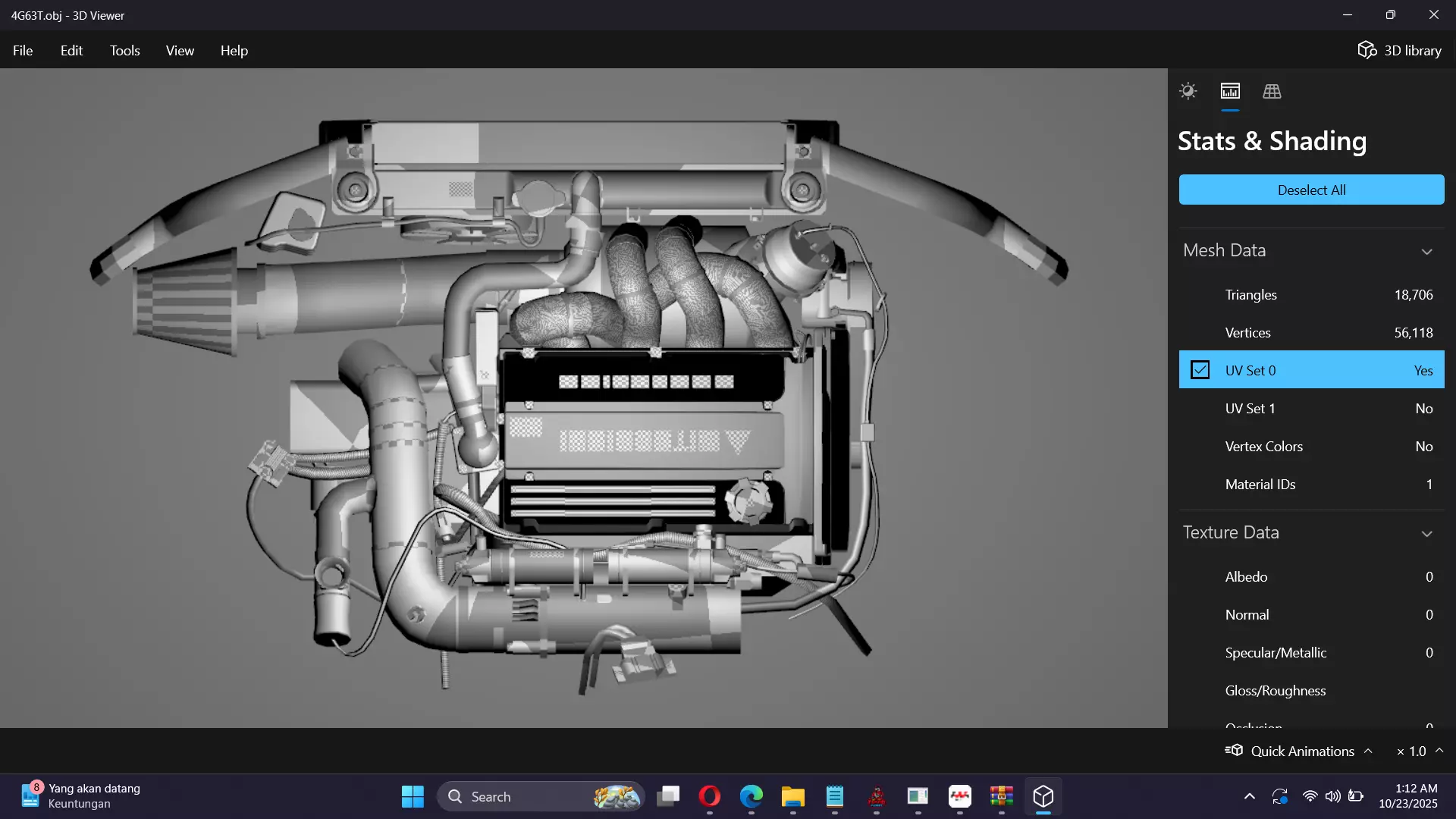Image resolution: width=1456 pixels, height=819 pixels.
Task: Expand the Quick Animations menu
Action: click(x=1299, y=751)
